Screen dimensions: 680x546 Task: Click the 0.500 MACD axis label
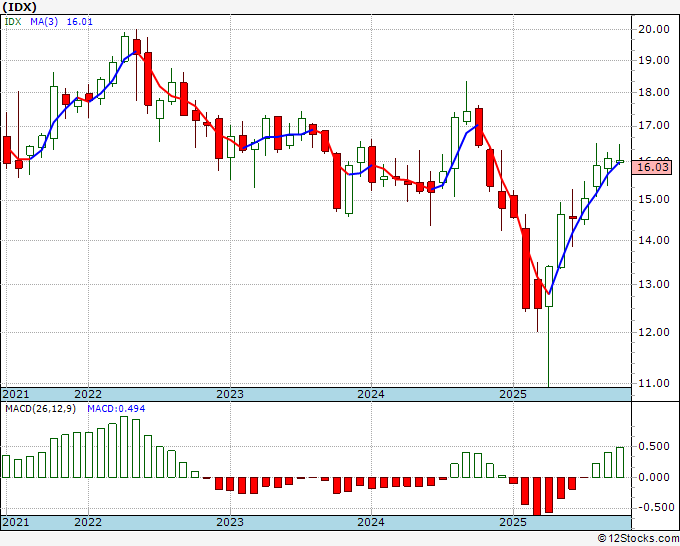pyautogui.click(x=657, y=446)
